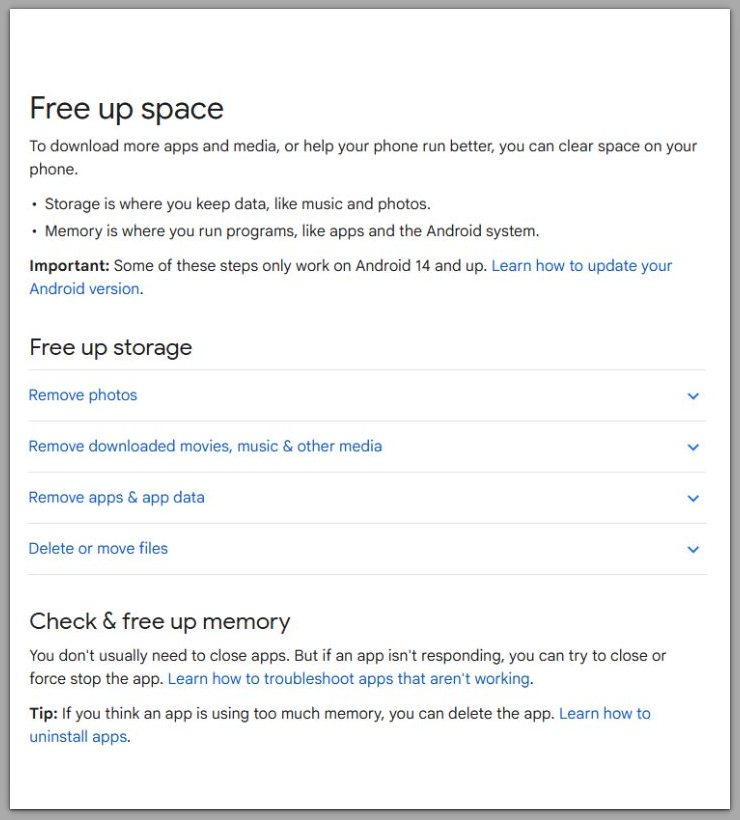This screenshot has height=820, width=740.
Task: Click the bold Important: label
Action: point(69,266)
